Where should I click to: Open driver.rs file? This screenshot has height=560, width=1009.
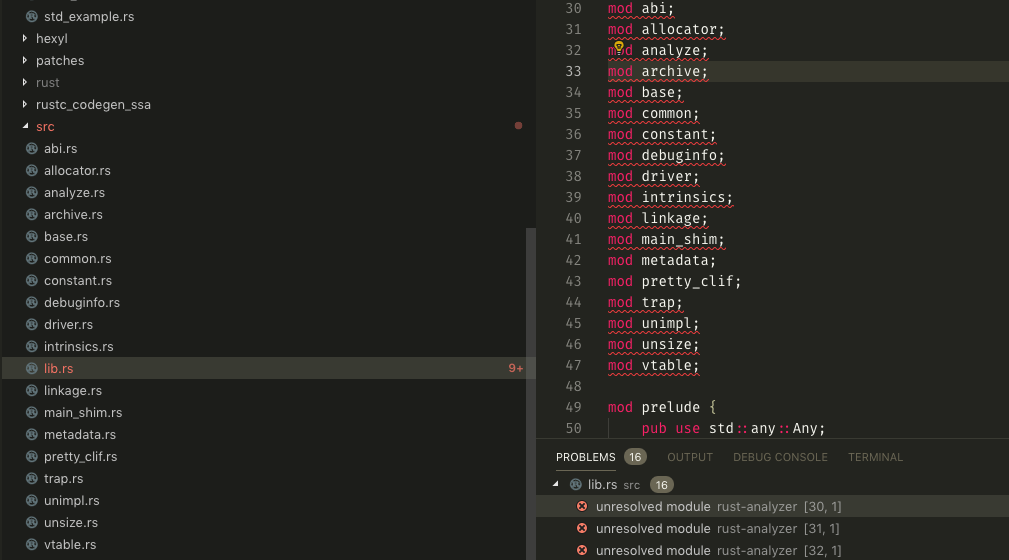(68, 324)
